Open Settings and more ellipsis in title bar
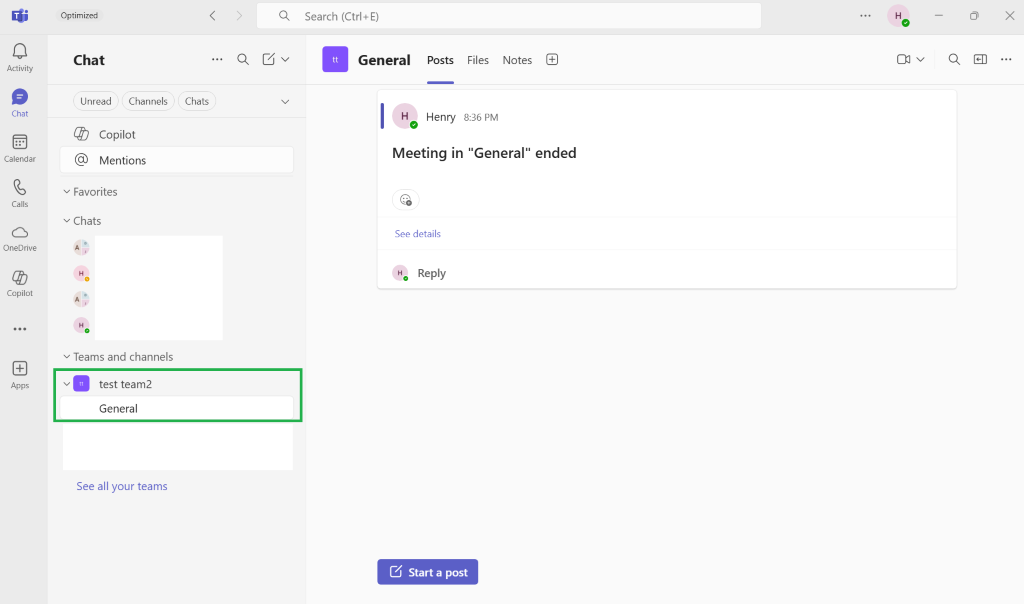Viewport: 1024px width, 604px height. coord(865,16)
